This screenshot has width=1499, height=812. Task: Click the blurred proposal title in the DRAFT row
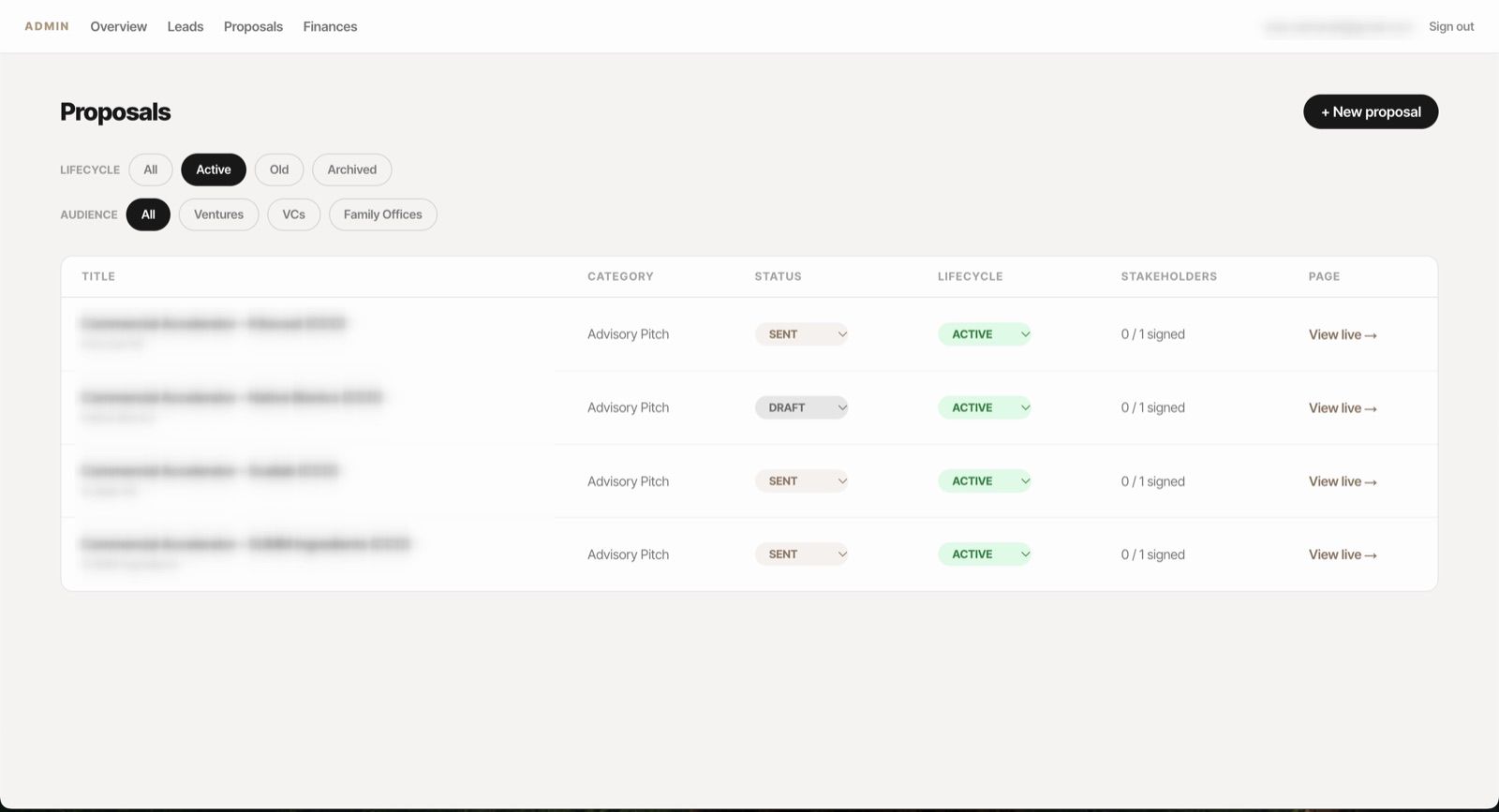pyautogui.click(x=231, y=398)
